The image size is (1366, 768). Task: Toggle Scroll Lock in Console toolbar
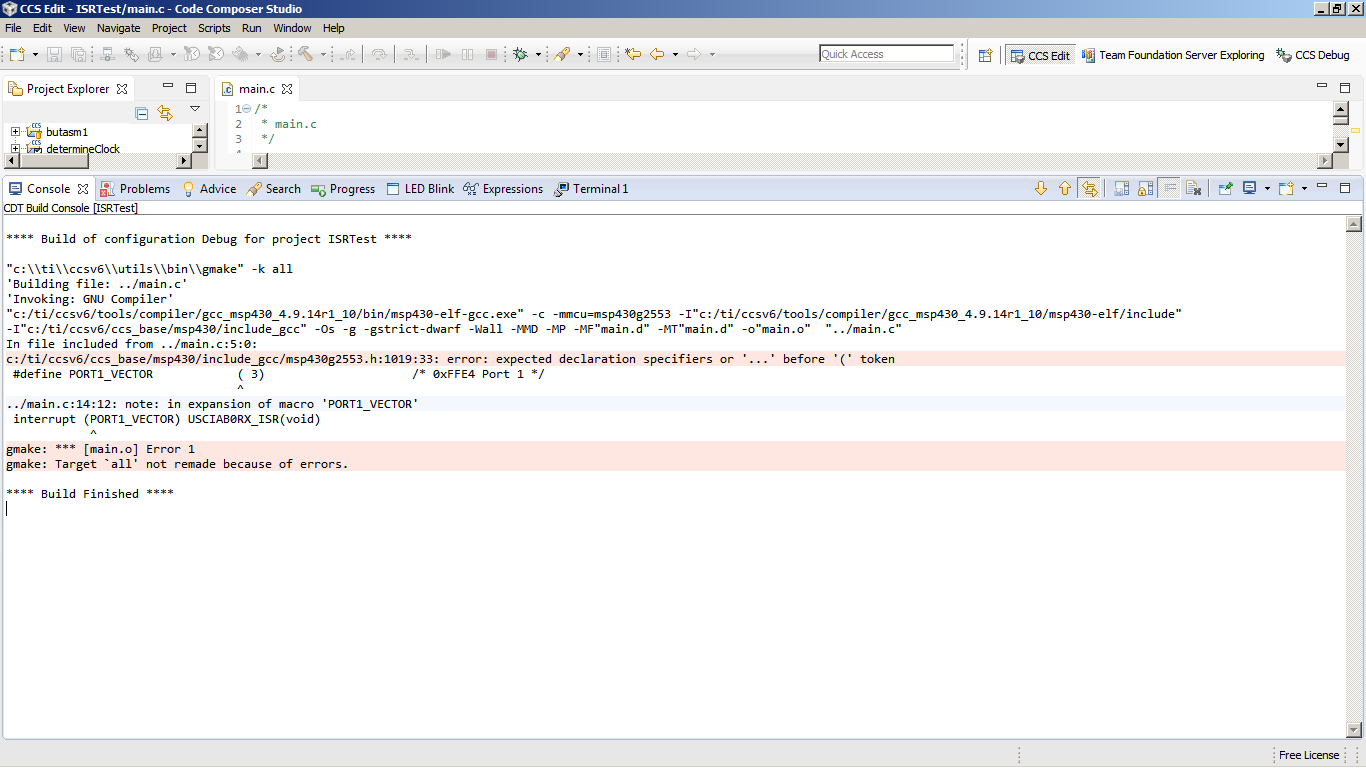coord(1145,188)
